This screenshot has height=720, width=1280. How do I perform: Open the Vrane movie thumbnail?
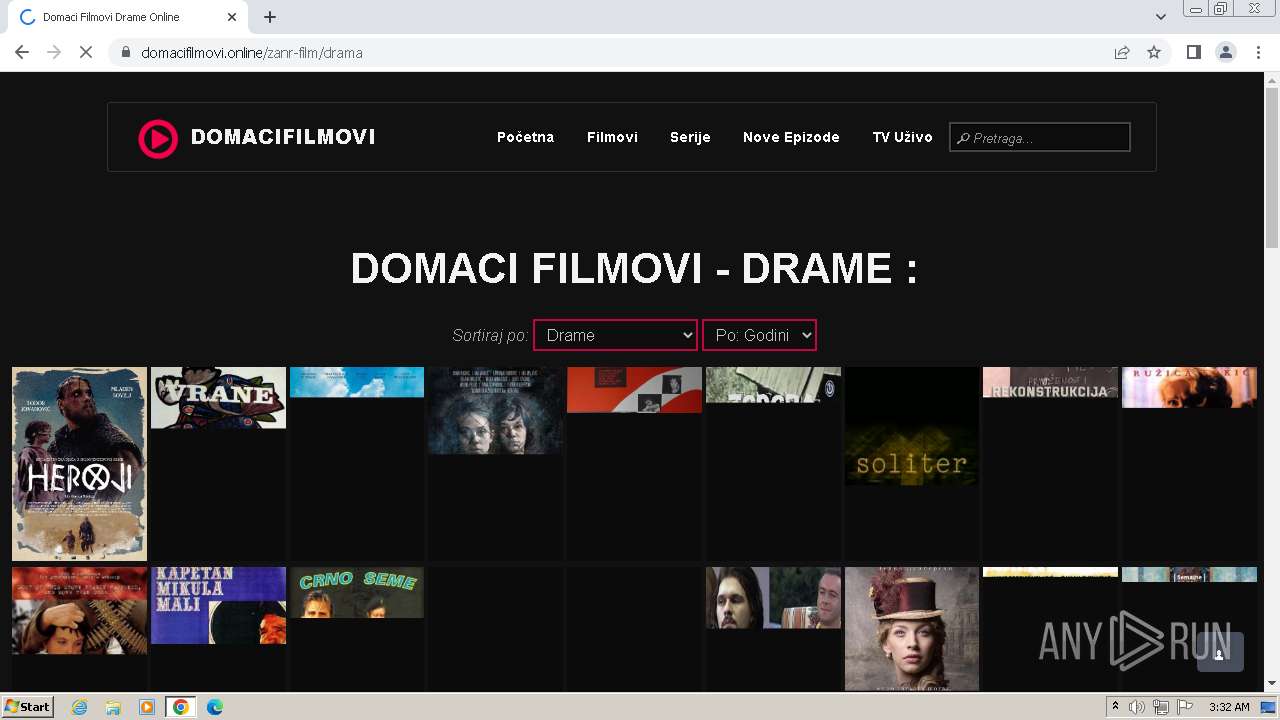pos(218,398)
